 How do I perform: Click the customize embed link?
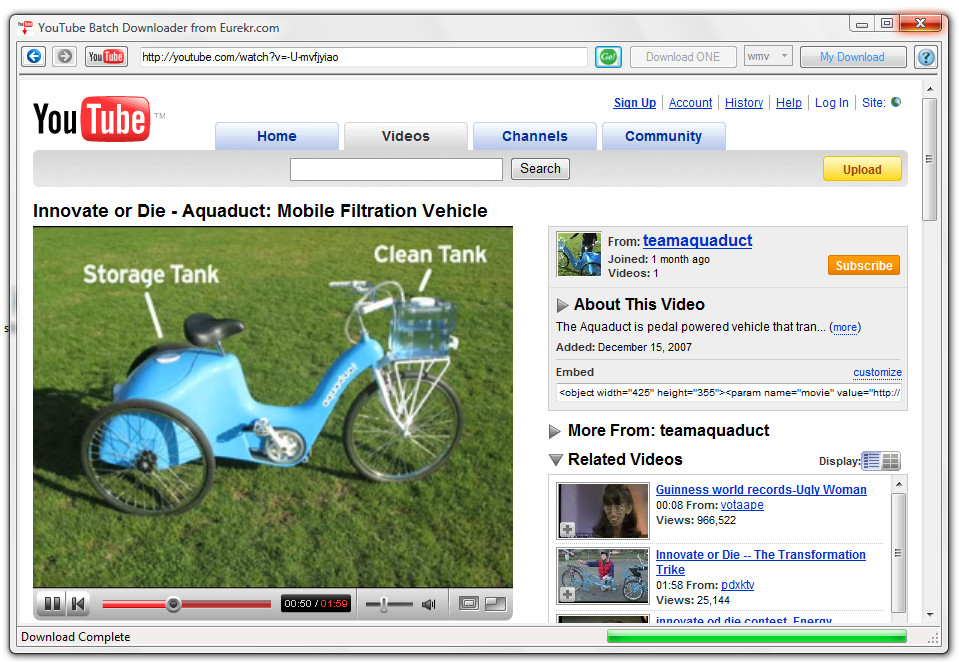[x=877, y=372]
